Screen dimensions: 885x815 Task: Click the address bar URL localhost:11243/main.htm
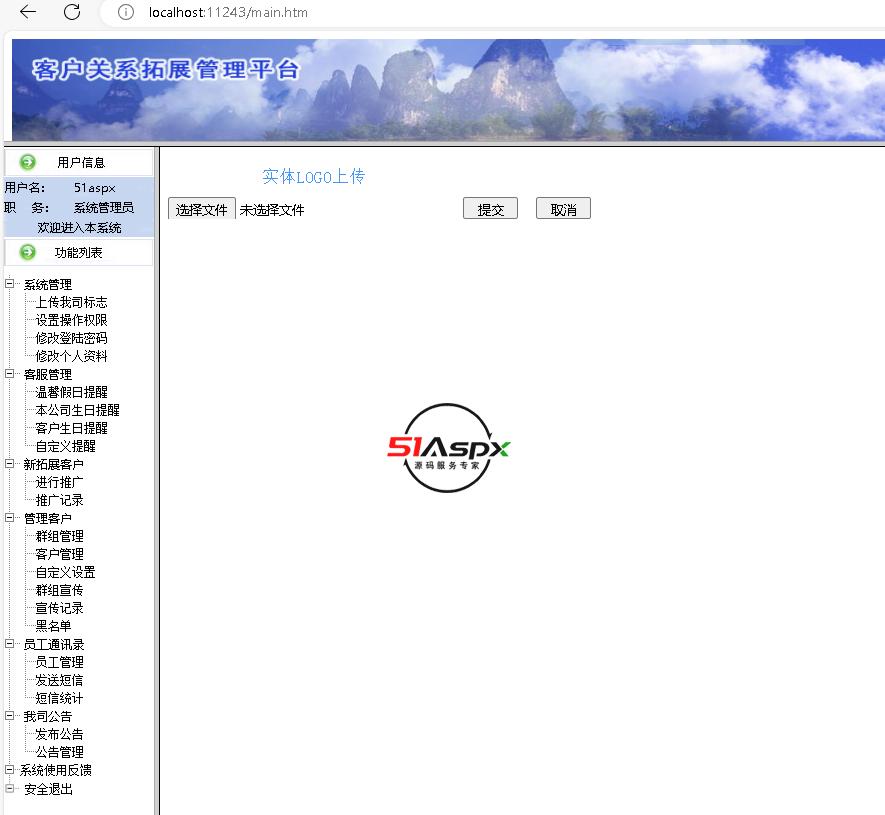pos(228,12)
